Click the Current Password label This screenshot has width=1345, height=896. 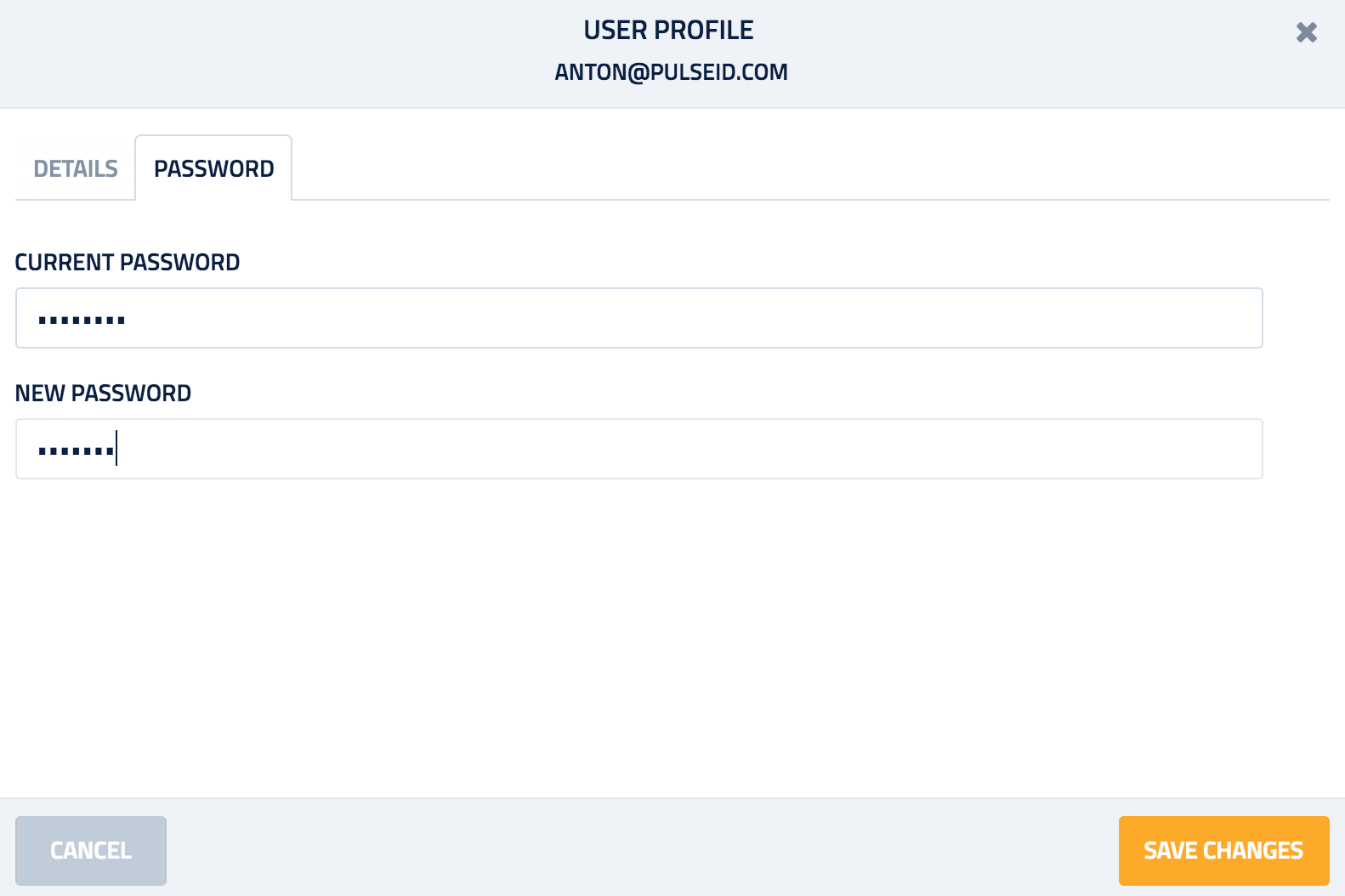(x=128, y=262)
